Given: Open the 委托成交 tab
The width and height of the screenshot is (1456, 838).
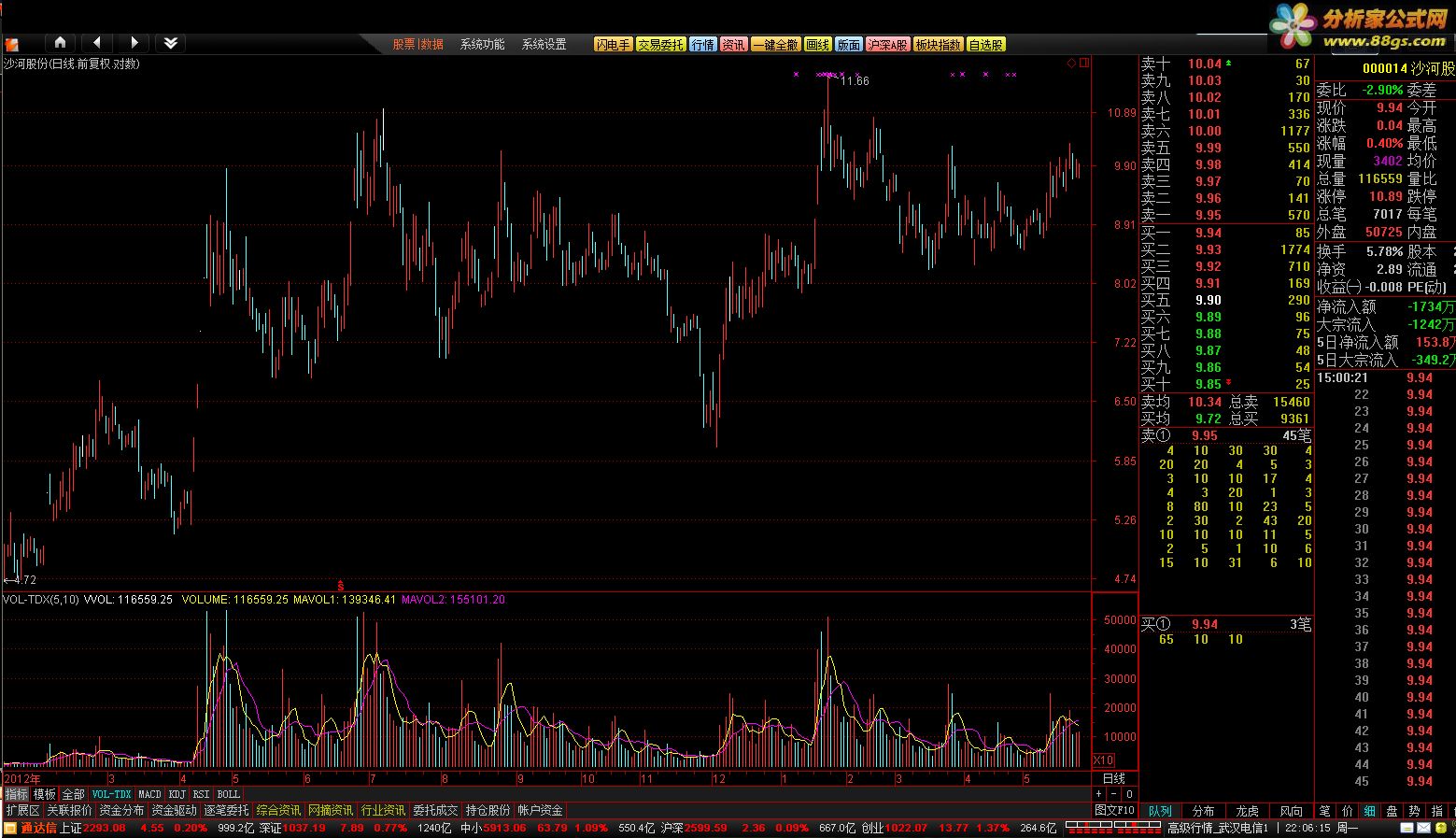Looking at the screenshot, I should tap(435, 810).
